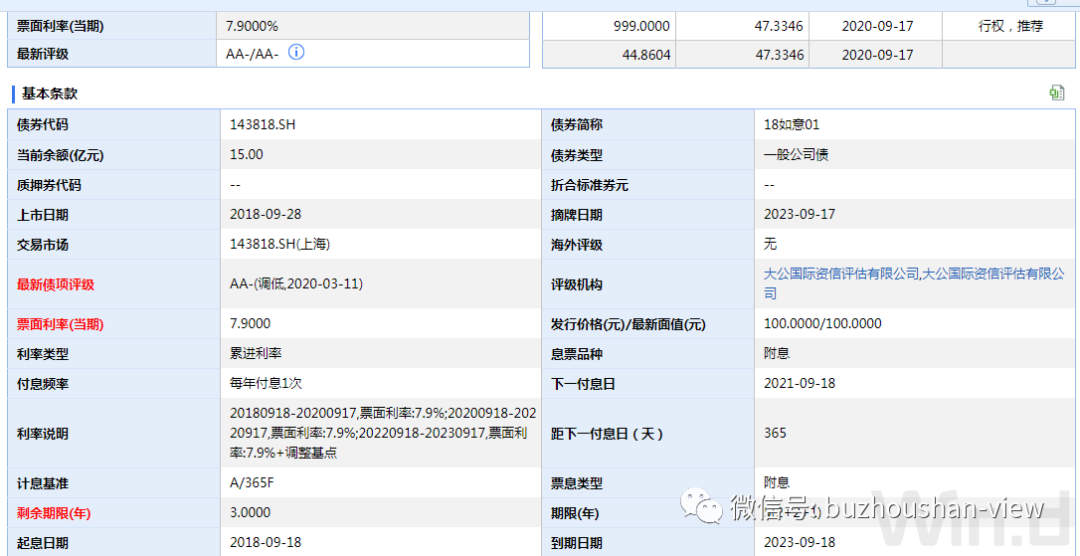Click the top 7.9000% coupon rate value
1080x556 pixels.
coord(252,26)
